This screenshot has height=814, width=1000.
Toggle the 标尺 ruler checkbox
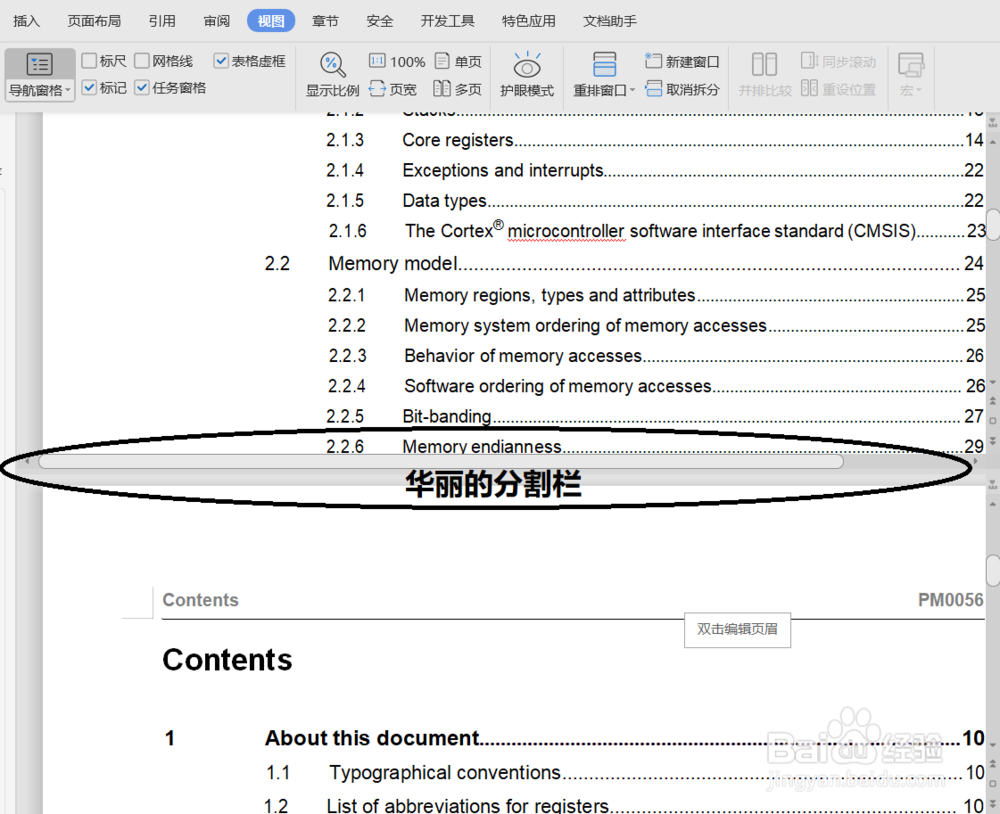(x=89, y=61)
